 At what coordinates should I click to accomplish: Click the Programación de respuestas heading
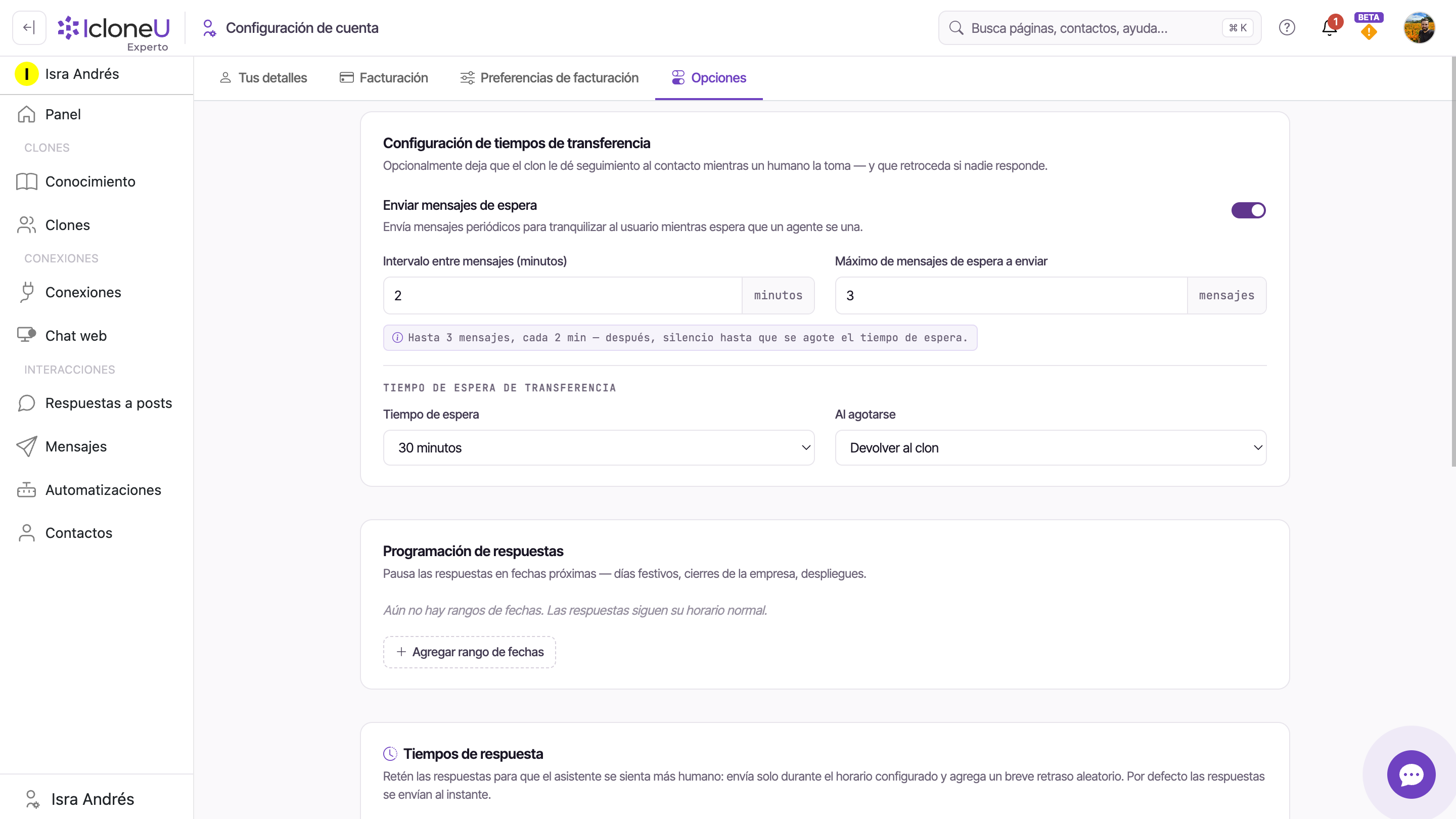[x=473, y=551]
